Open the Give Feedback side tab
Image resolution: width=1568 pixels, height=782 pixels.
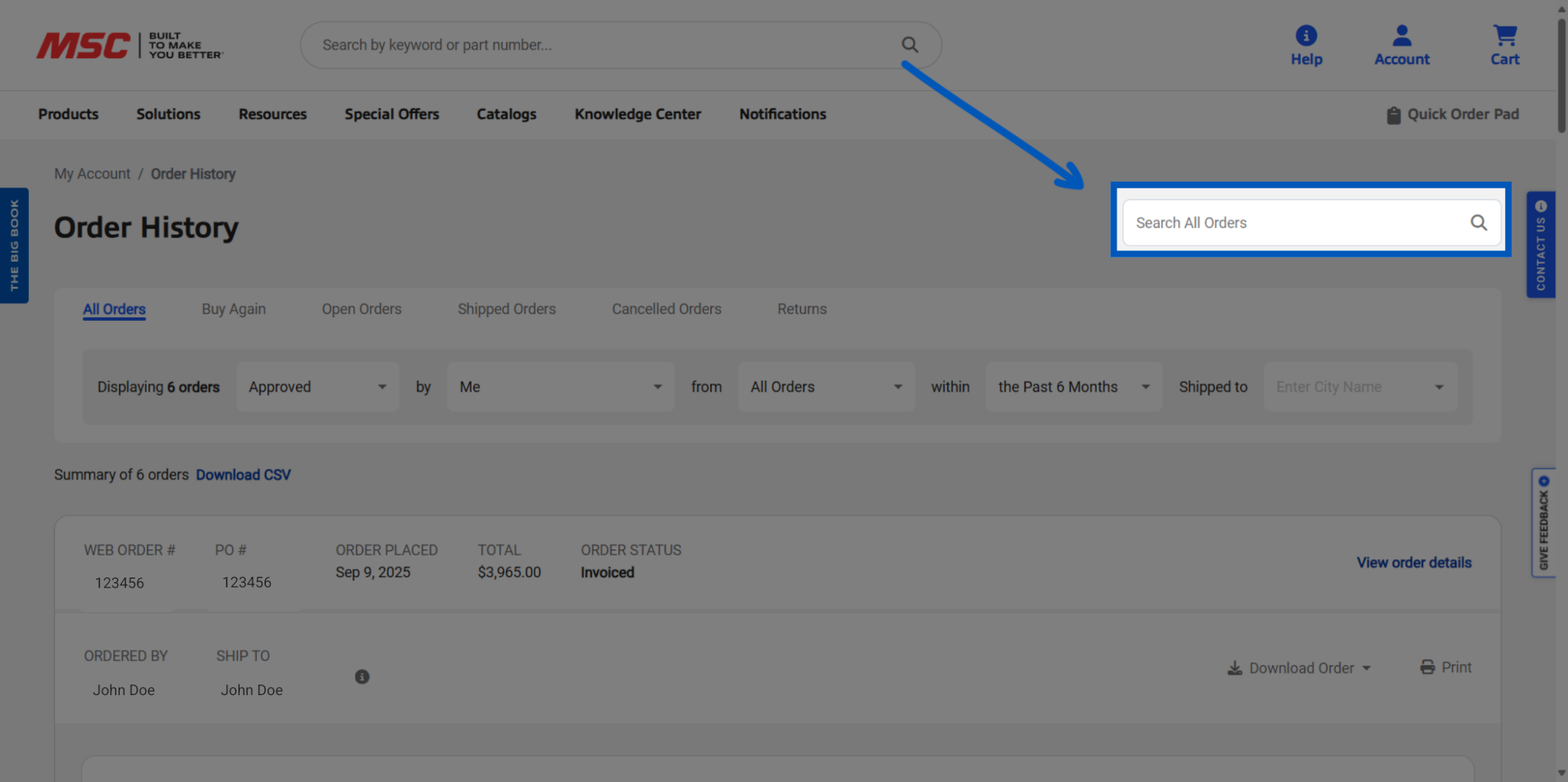click(1543, 523)
